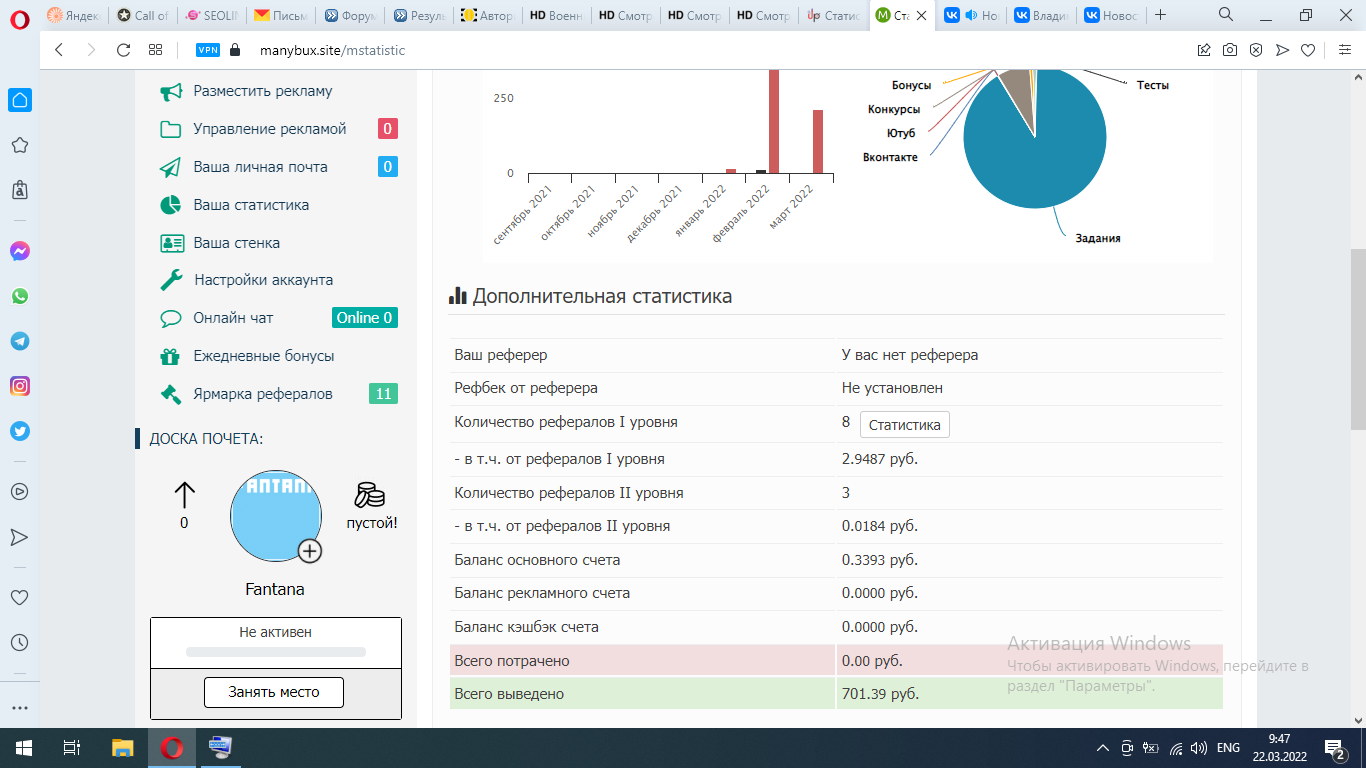Open 'Ваша статистика' menu item
The height and width of the screenshot is (768, 1366).
coord(250,205)
